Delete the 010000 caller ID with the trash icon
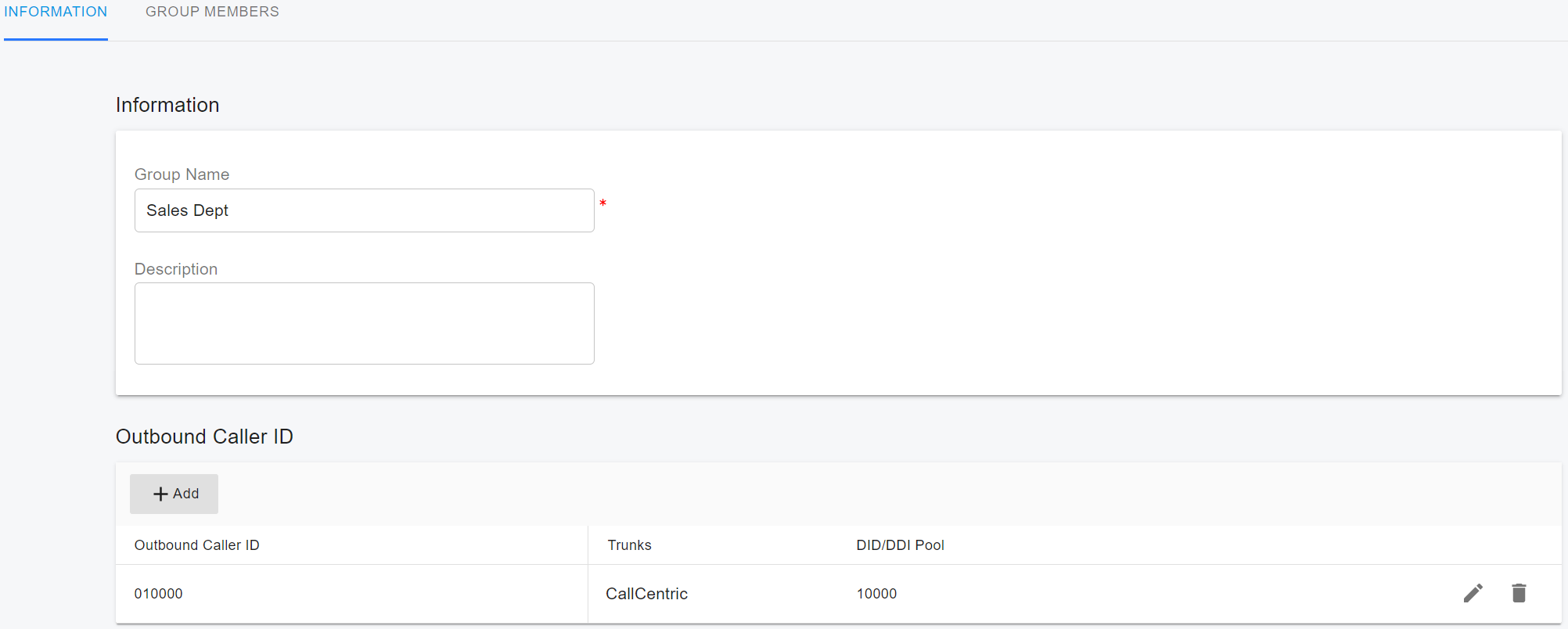 coord(1519,593)
